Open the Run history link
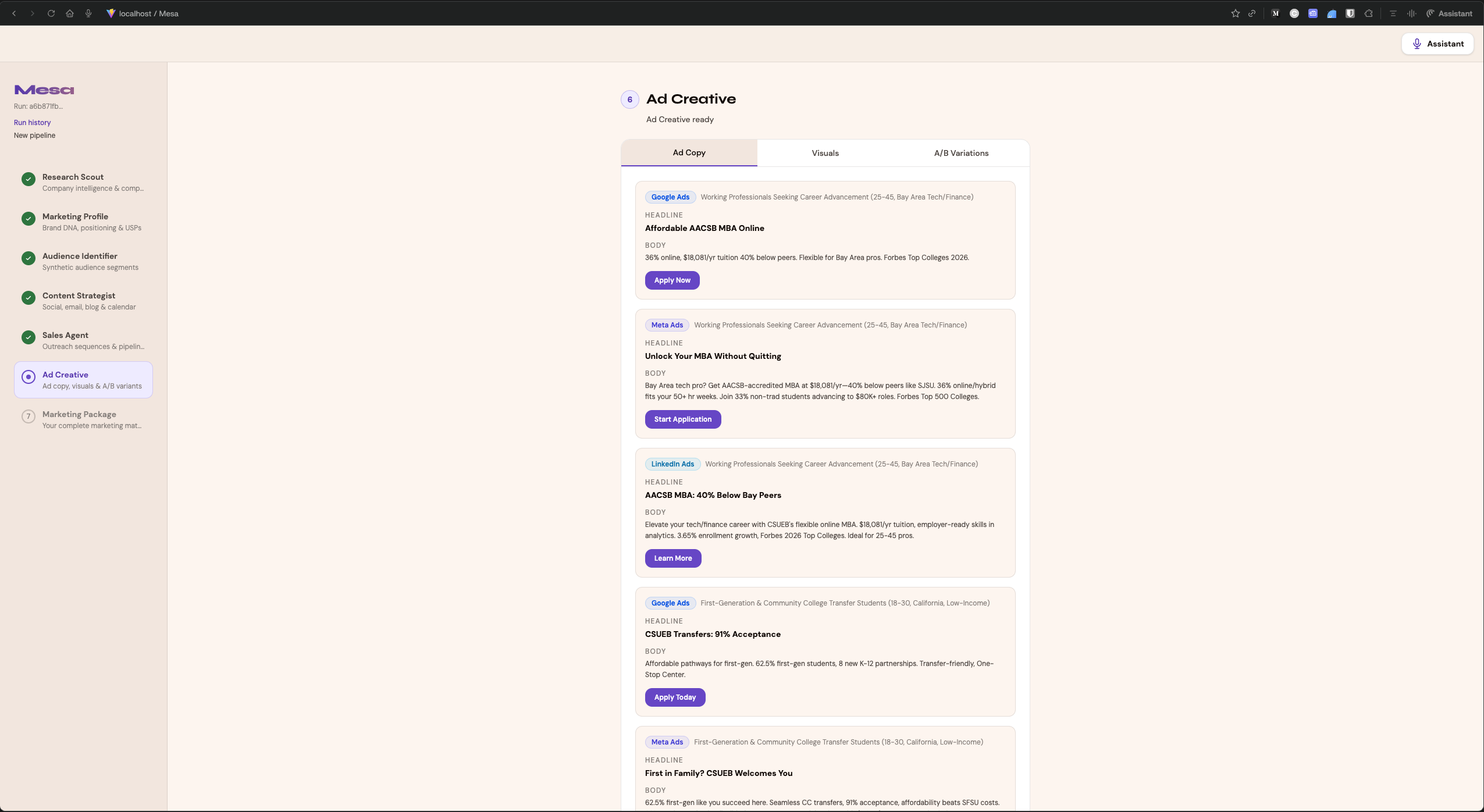 pos(32,123)
